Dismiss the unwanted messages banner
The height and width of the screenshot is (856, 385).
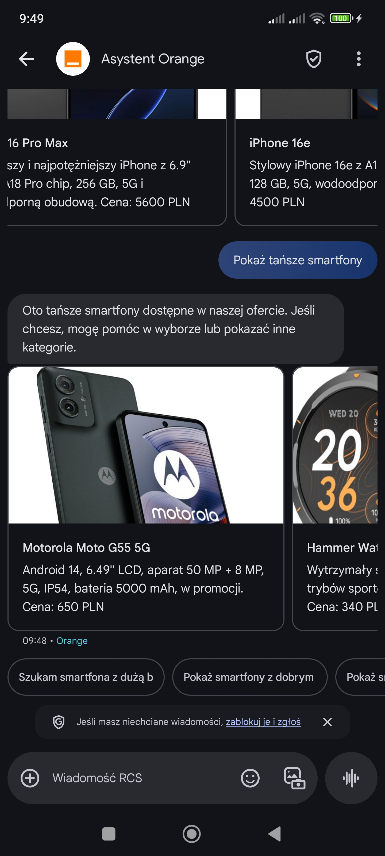[327, 722]
